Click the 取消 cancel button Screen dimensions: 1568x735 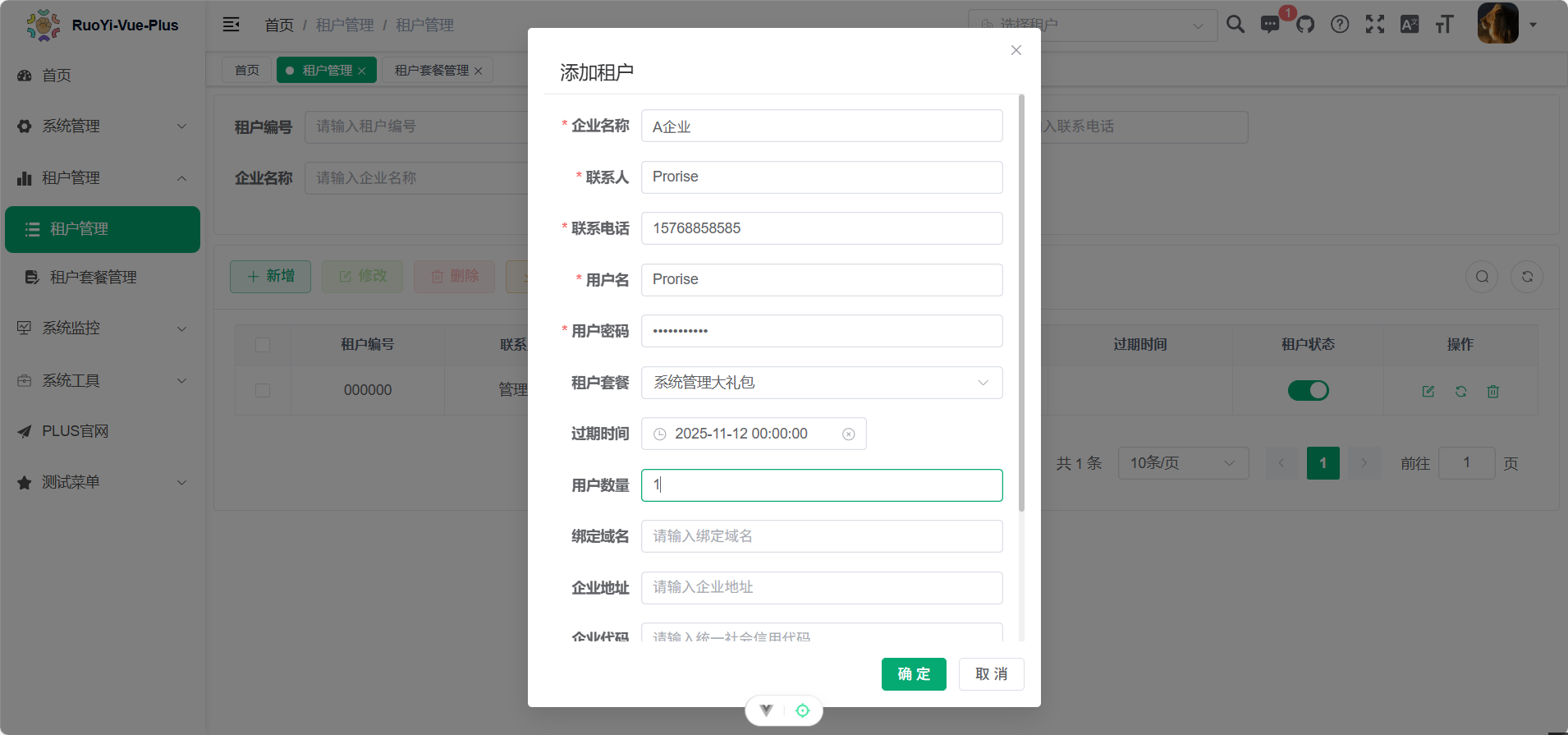991,674
